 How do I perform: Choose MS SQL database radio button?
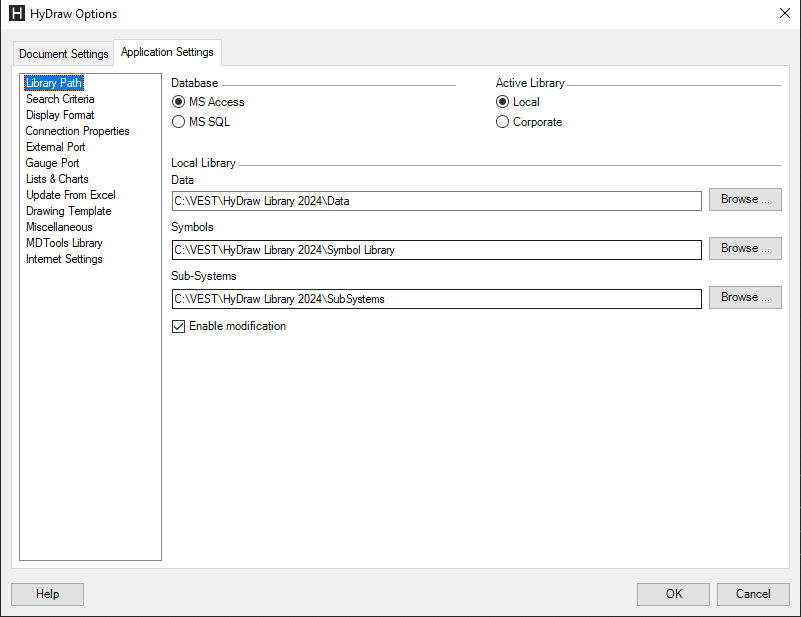178,122
